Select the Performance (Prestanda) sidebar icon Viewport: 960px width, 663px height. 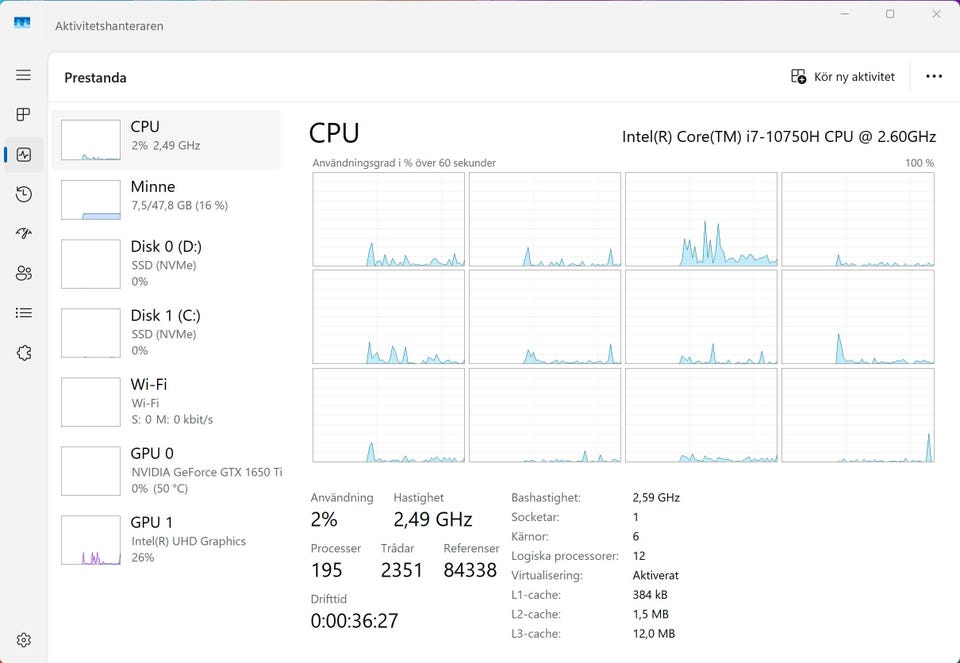(23, 155)
